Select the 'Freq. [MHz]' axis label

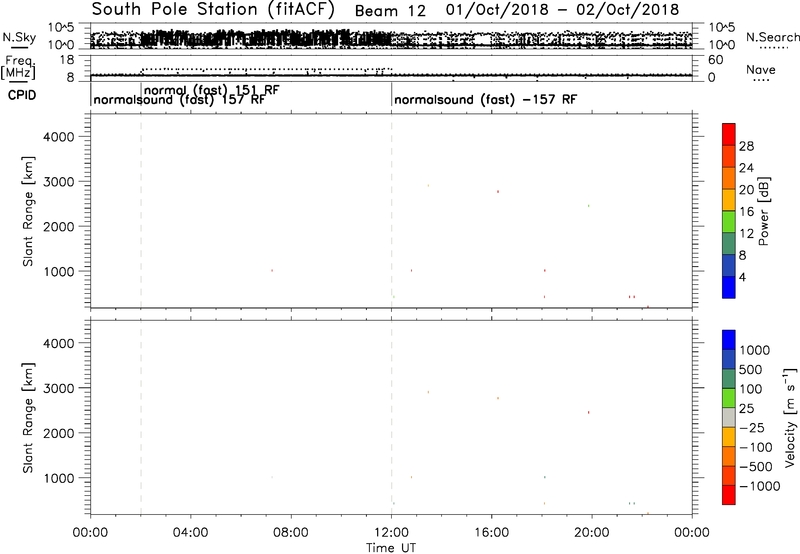(x=18, y=68)
